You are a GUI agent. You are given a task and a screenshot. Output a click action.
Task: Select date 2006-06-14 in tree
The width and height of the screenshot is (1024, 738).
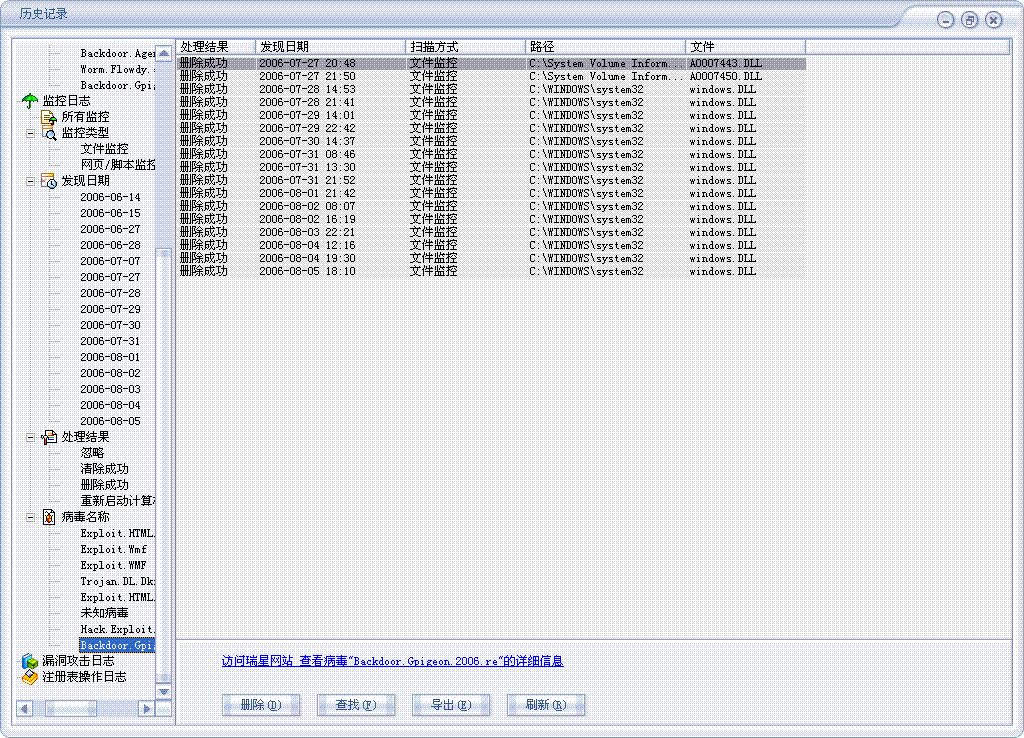click(x=110, y=197)
